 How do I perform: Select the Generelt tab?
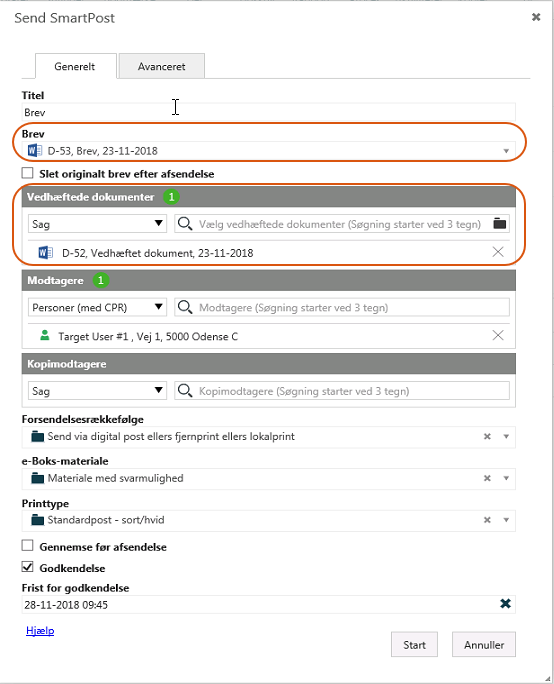point(75,66)
